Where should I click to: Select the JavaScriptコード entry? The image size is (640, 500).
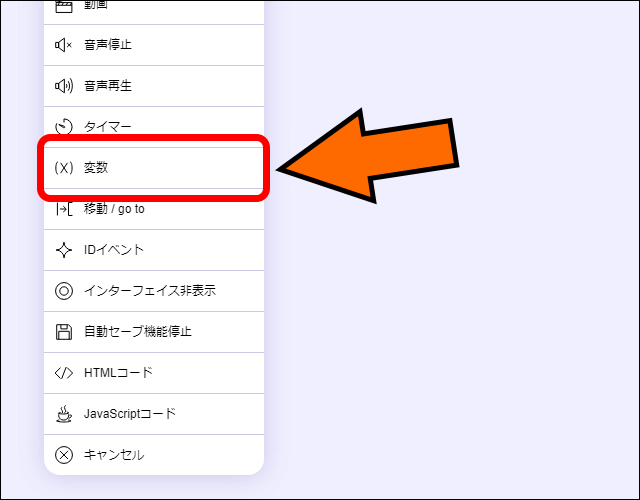point(154,414)
